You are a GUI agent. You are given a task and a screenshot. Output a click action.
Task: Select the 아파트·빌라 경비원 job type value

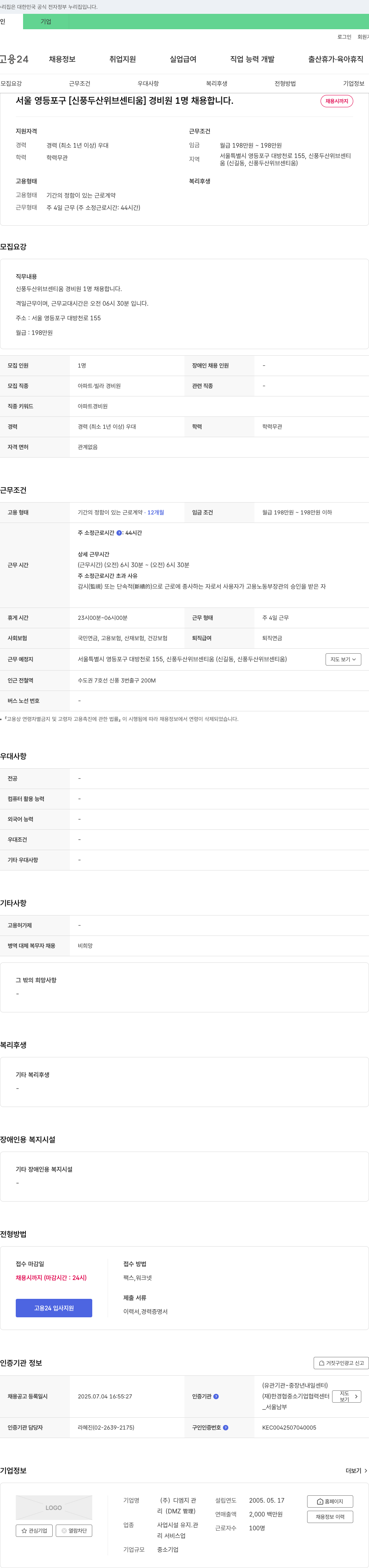tap(99, 386)
